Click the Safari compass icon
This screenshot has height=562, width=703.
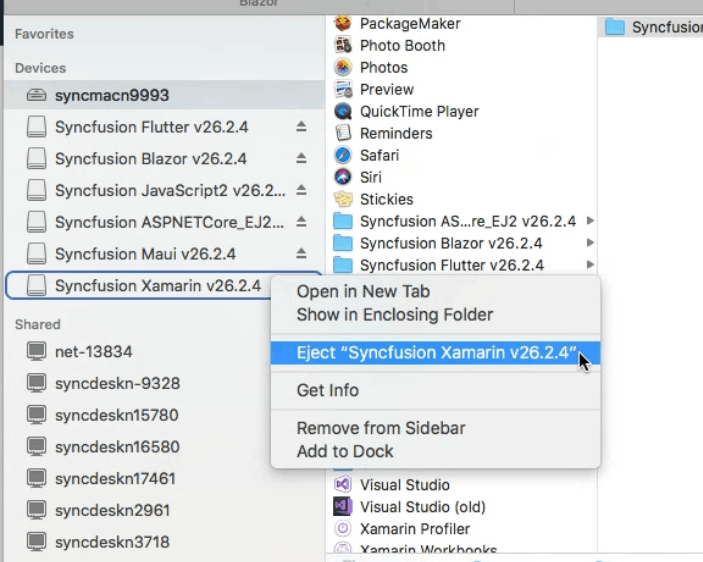[x=343, y=155]
